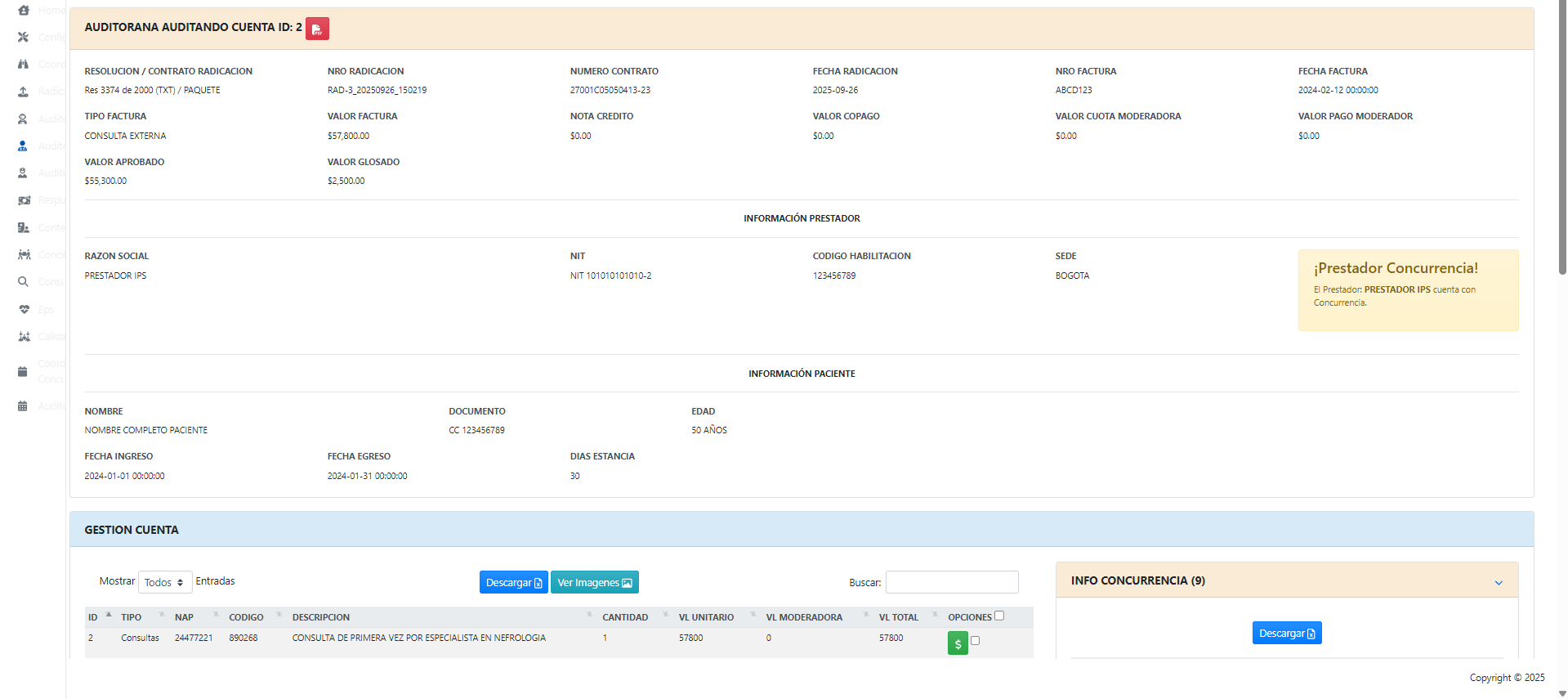The width and height of the screenshot is (1568, 699).
Task: Tick the OPCIONES header select-all checkbox
Action: point(998,616)
